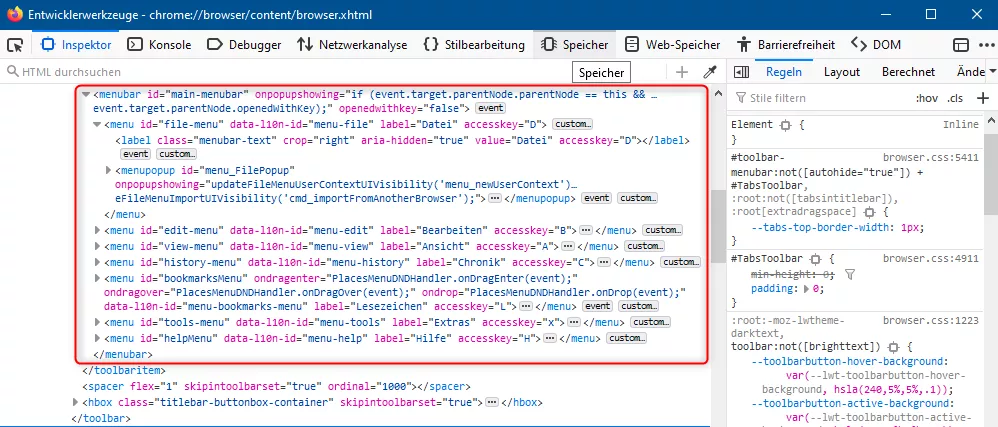Click the markup view vertical scrollbar
The image size is (998, 427).
[719, 255]
